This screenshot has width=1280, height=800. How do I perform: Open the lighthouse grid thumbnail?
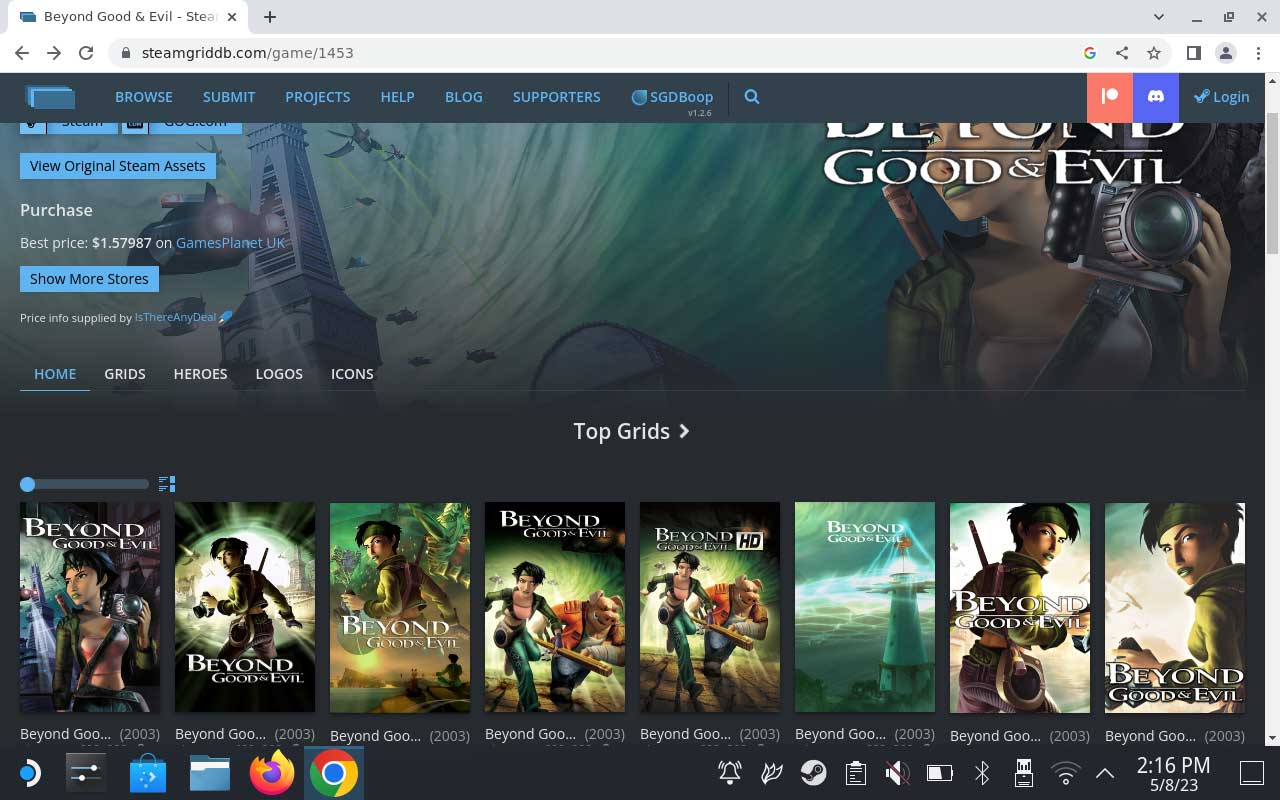pyautogui.click(x=865, y=607)
